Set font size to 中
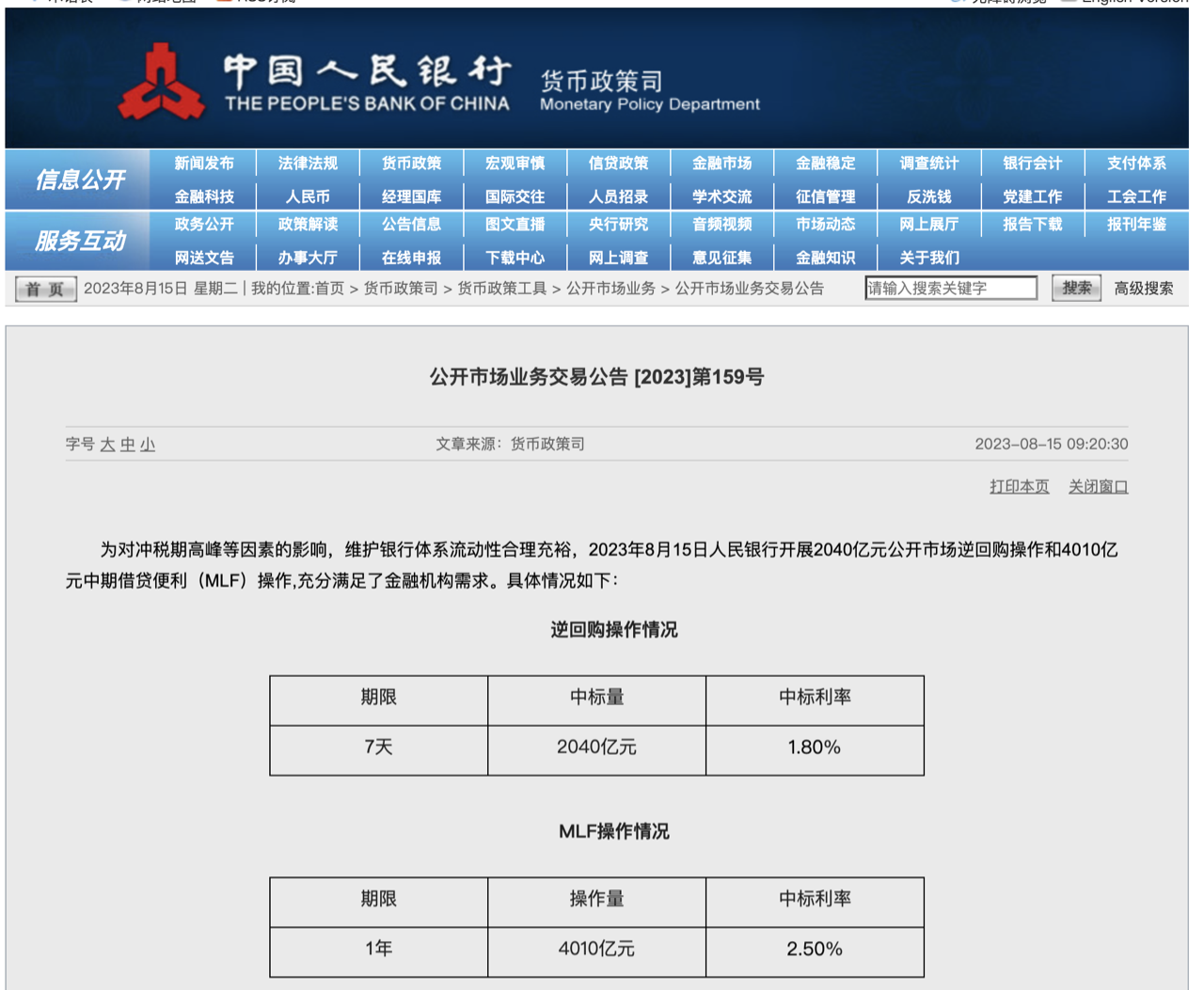This screenshot has height=990, width=1204. [128, 445]
